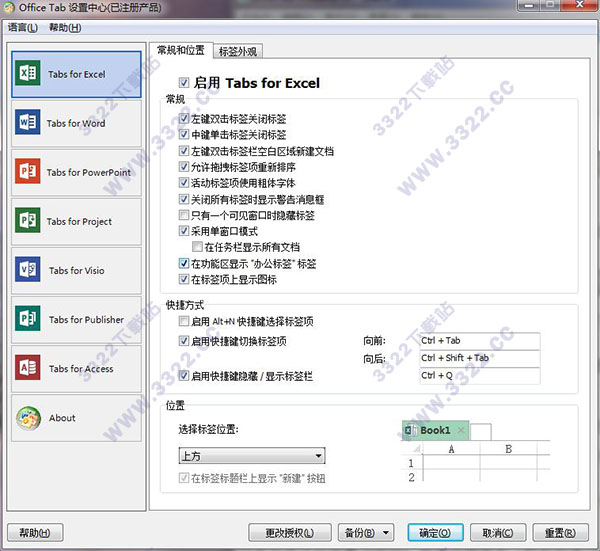Click the 帮助 button at bottom left

coord(35,533)
